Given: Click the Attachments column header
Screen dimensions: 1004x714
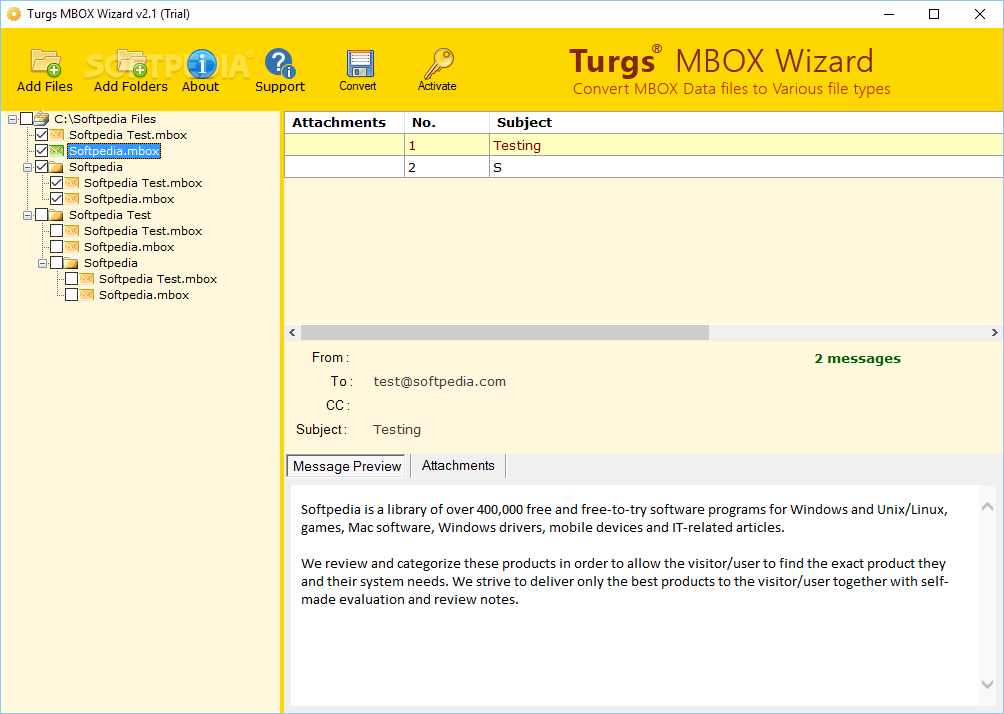Looking at the screenshot, I should (344, 122).
